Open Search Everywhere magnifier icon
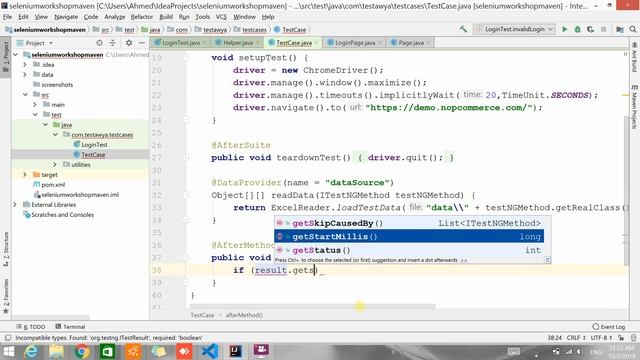Viewport: 640px width, 360px height. click(x=633, y=29)
